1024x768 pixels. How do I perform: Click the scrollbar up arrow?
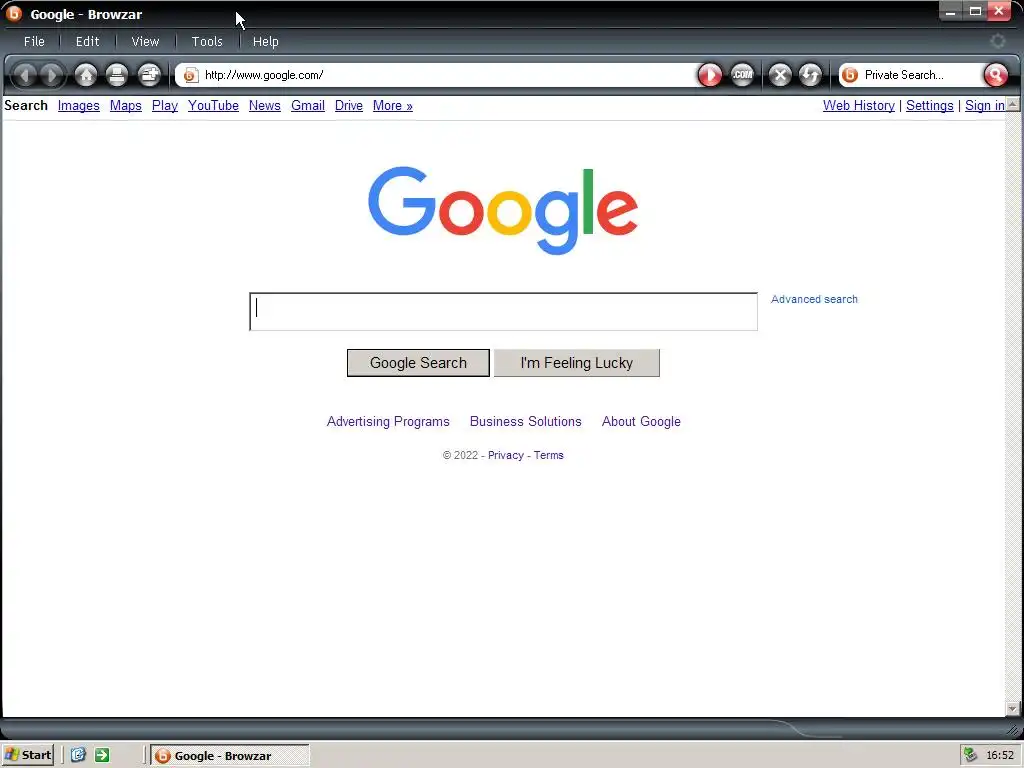tap(1012, 104)
